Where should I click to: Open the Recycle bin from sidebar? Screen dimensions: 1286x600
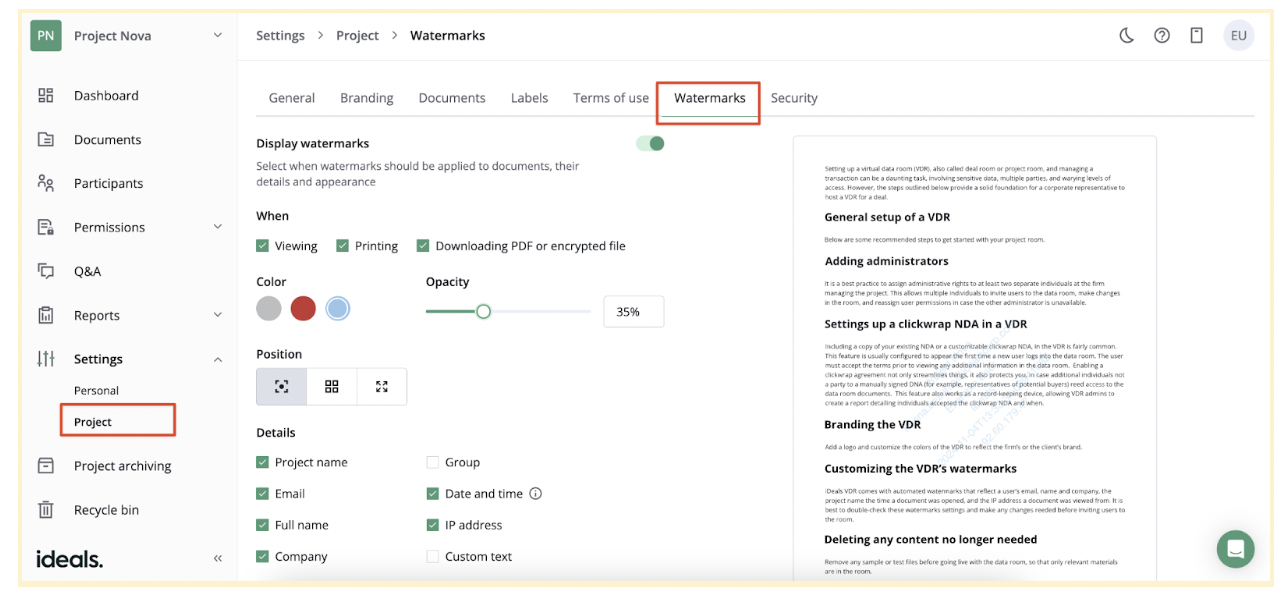click(x=106, y=510)
